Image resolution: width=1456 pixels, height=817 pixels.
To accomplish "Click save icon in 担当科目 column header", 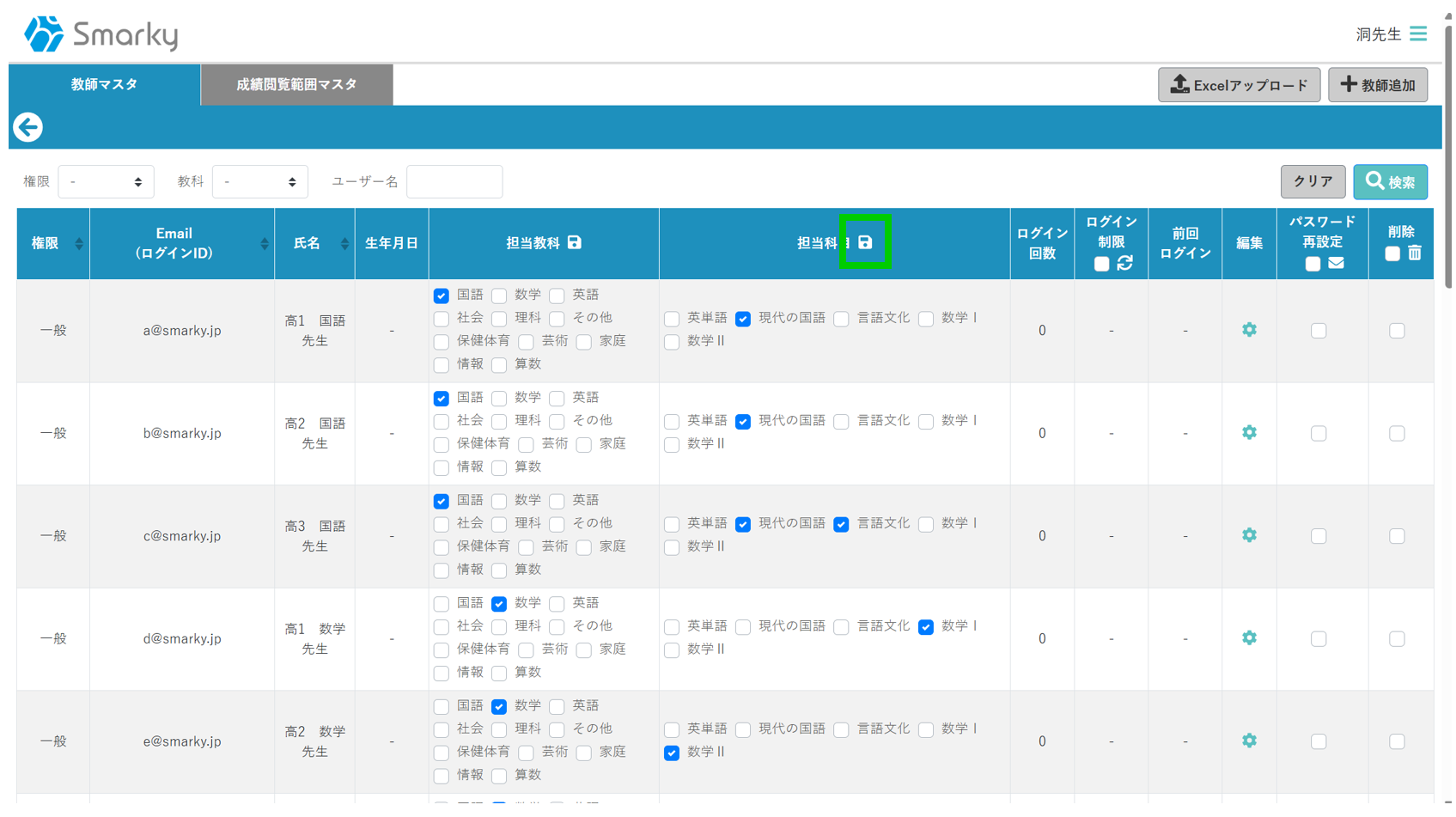I will 865,243.
